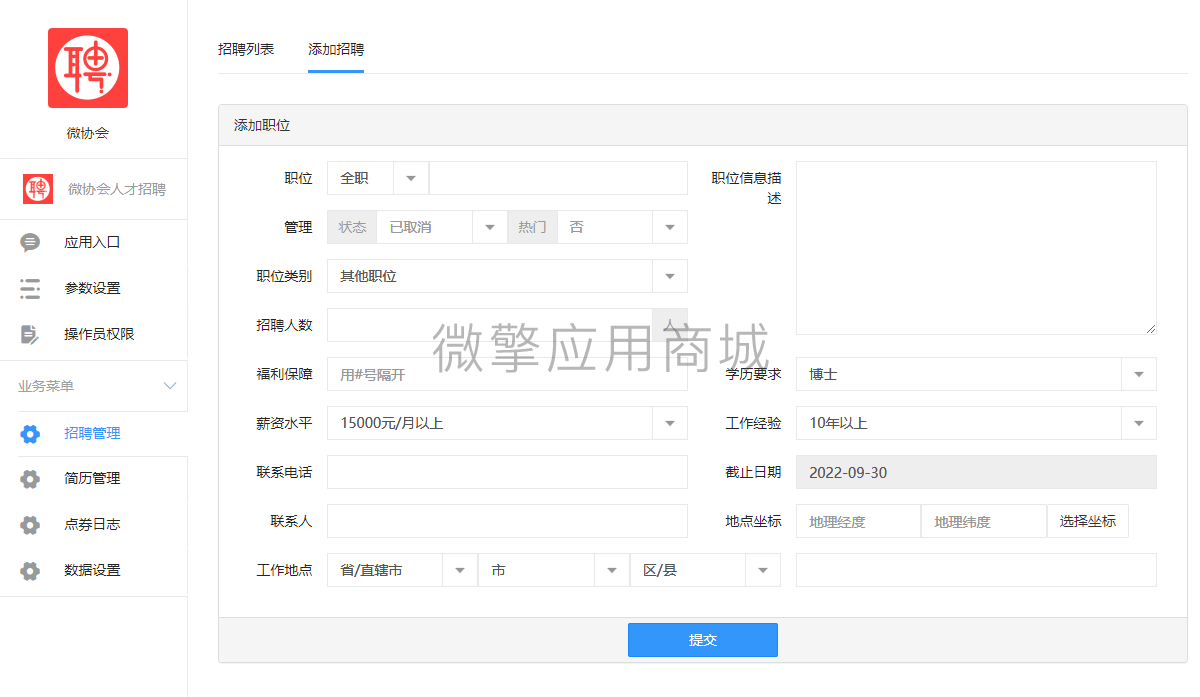The width and height of the screenshot is (1200, 697).
Task: Click the 操作员权限 edit icon
Action: coord(30,334)
